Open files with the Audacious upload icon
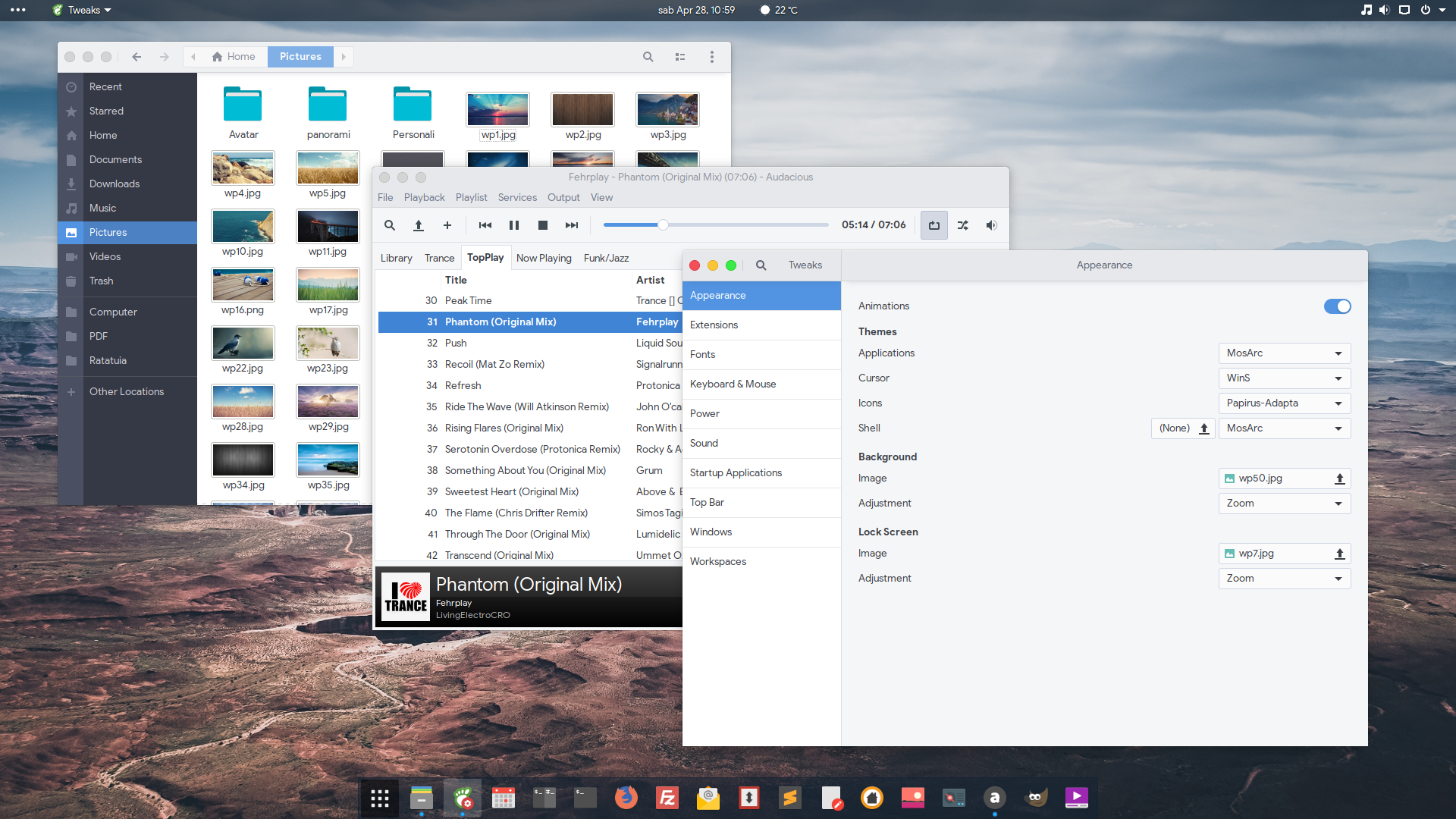This screenshot has width=1456, height=819. (418, 225)
